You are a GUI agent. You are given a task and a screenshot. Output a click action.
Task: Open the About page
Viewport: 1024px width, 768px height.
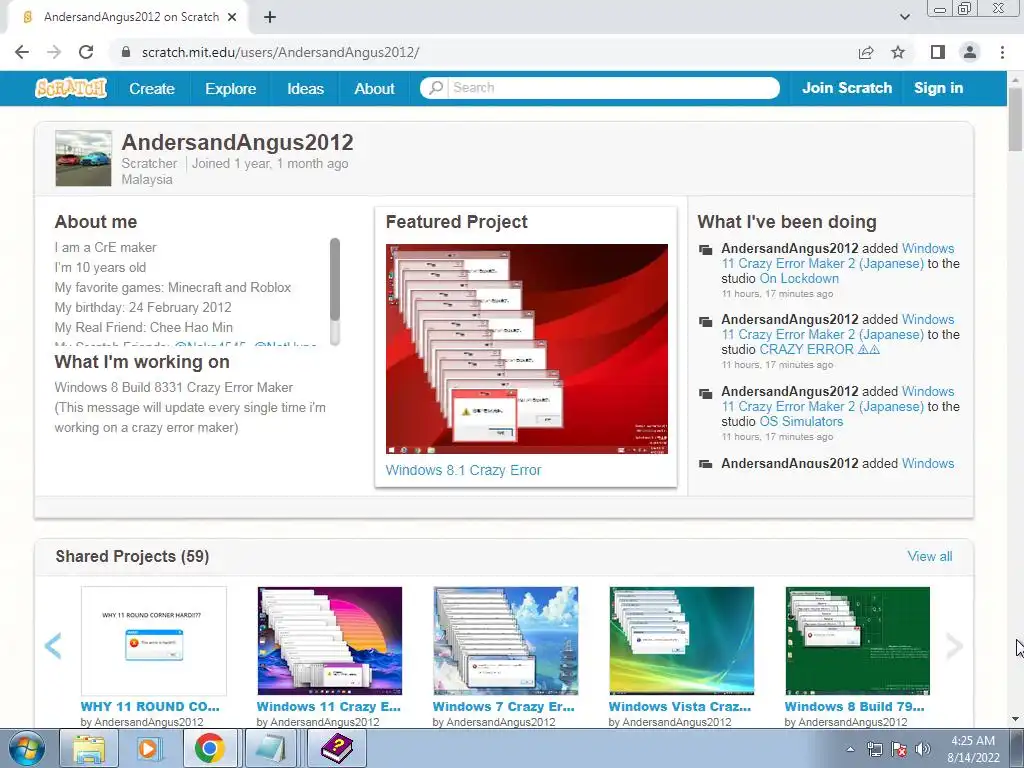click(374, 89)
